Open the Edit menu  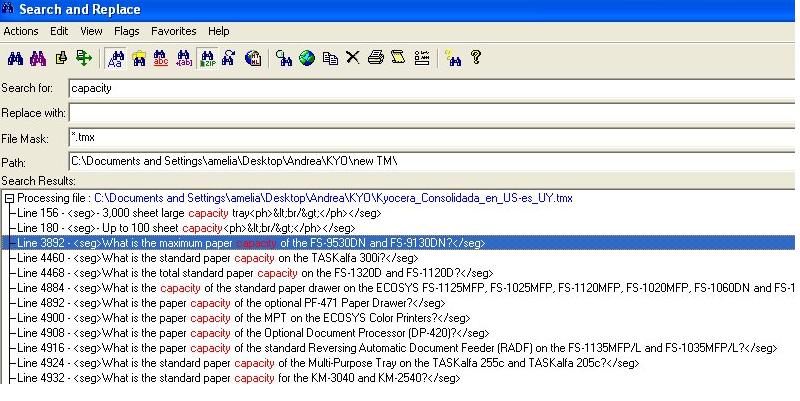click(59, 31)
